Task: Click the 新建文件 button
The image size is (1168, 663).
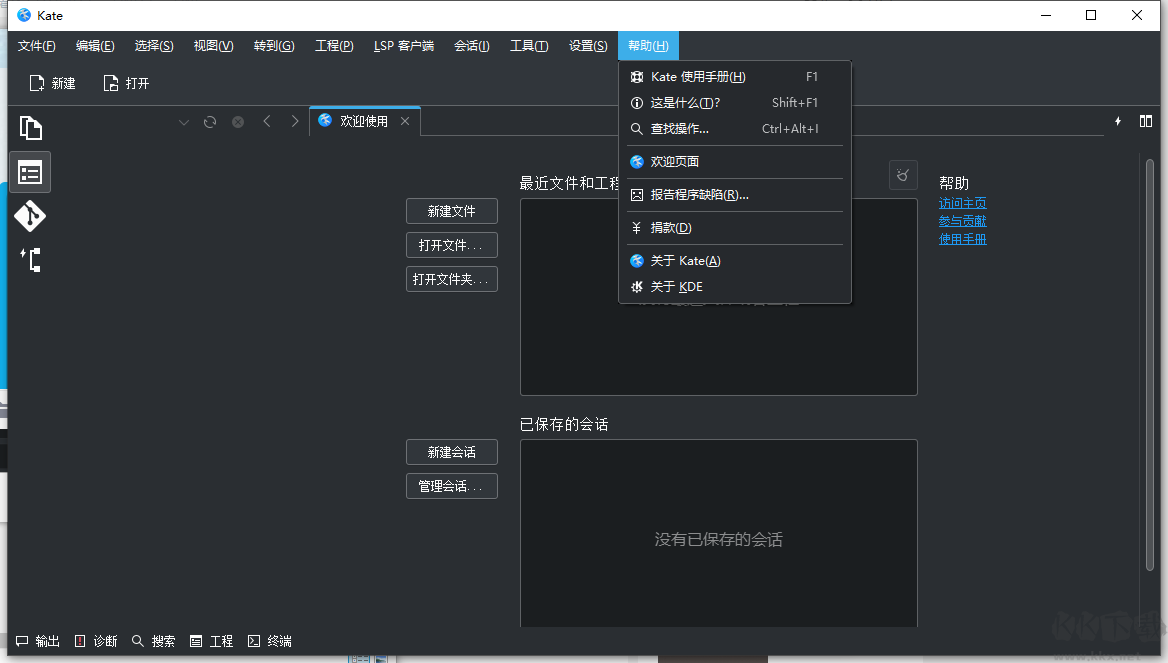Action: tap(451, 211)
